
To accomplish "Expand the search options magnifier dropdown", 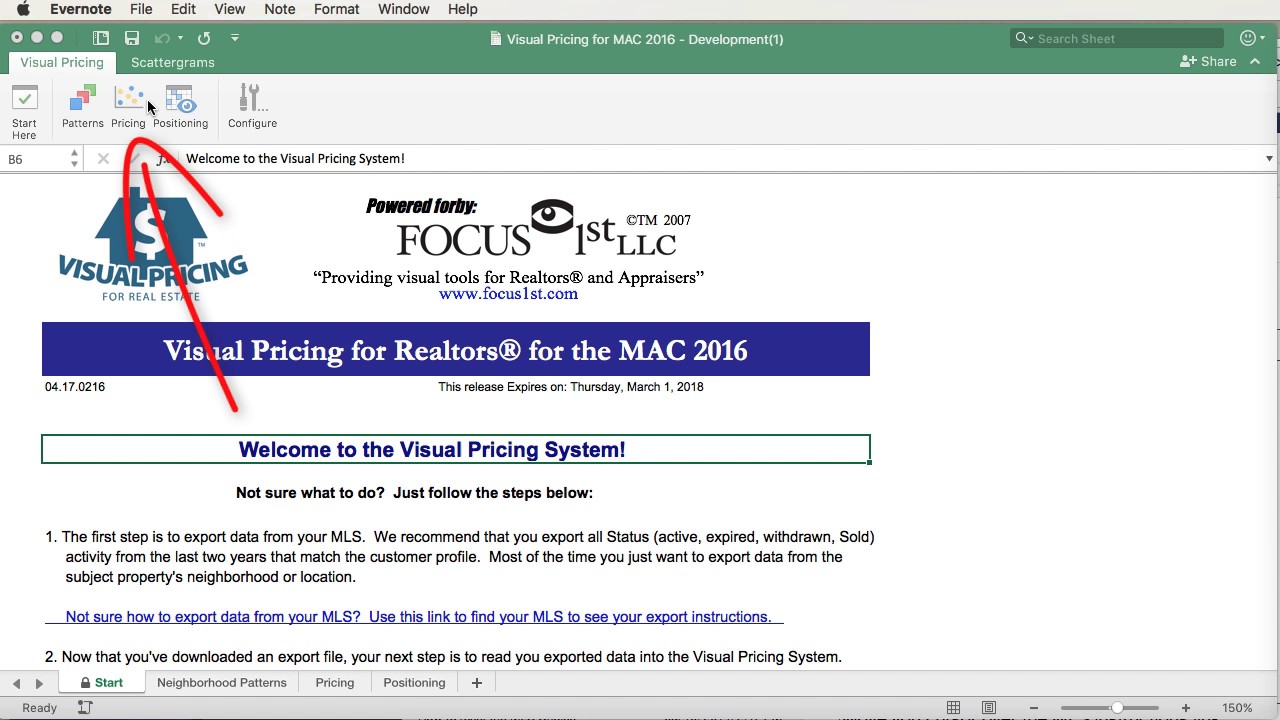I will (1024, 38).
